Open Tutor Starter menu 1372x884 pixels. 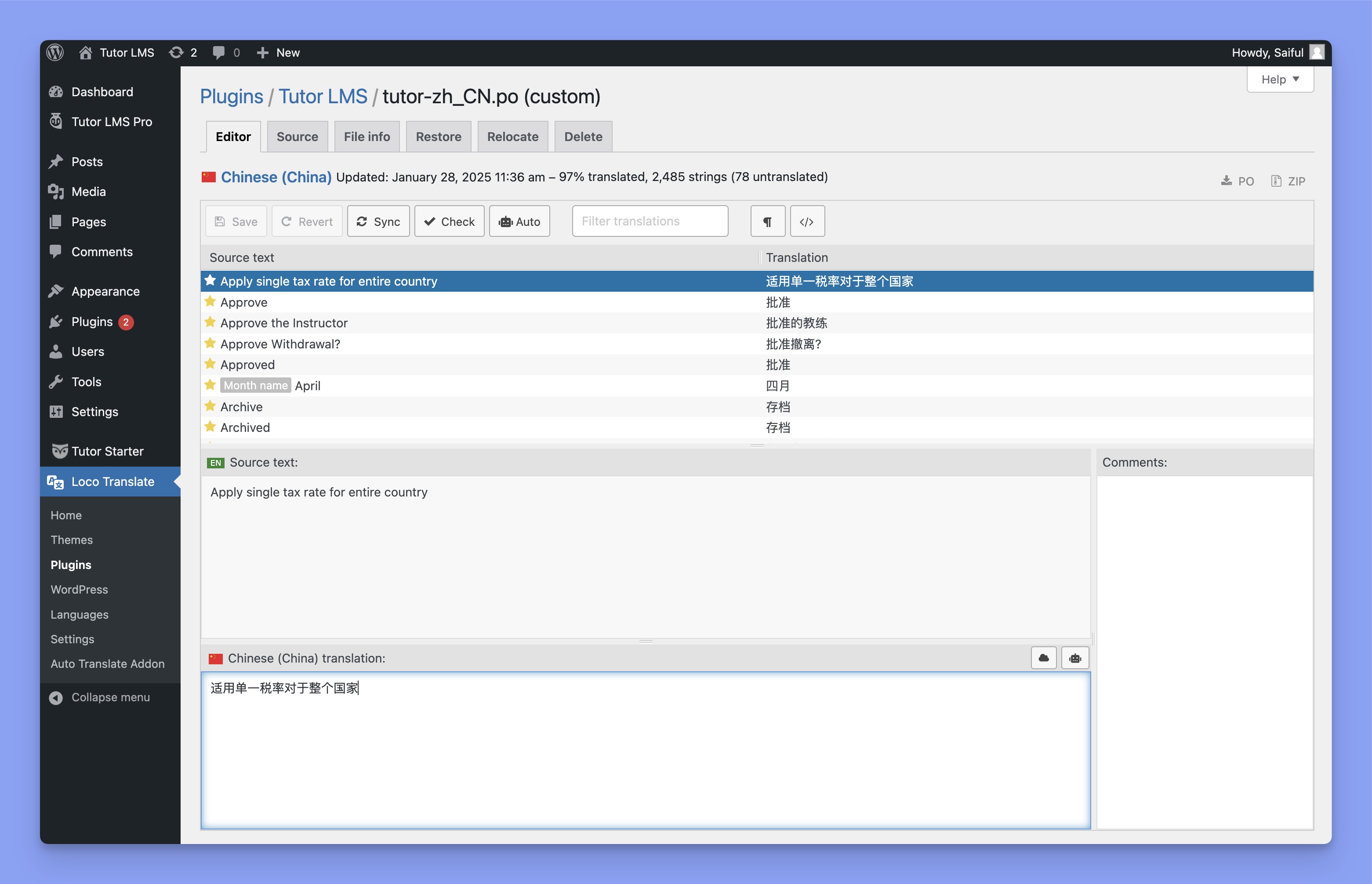(x=110, y=451)
